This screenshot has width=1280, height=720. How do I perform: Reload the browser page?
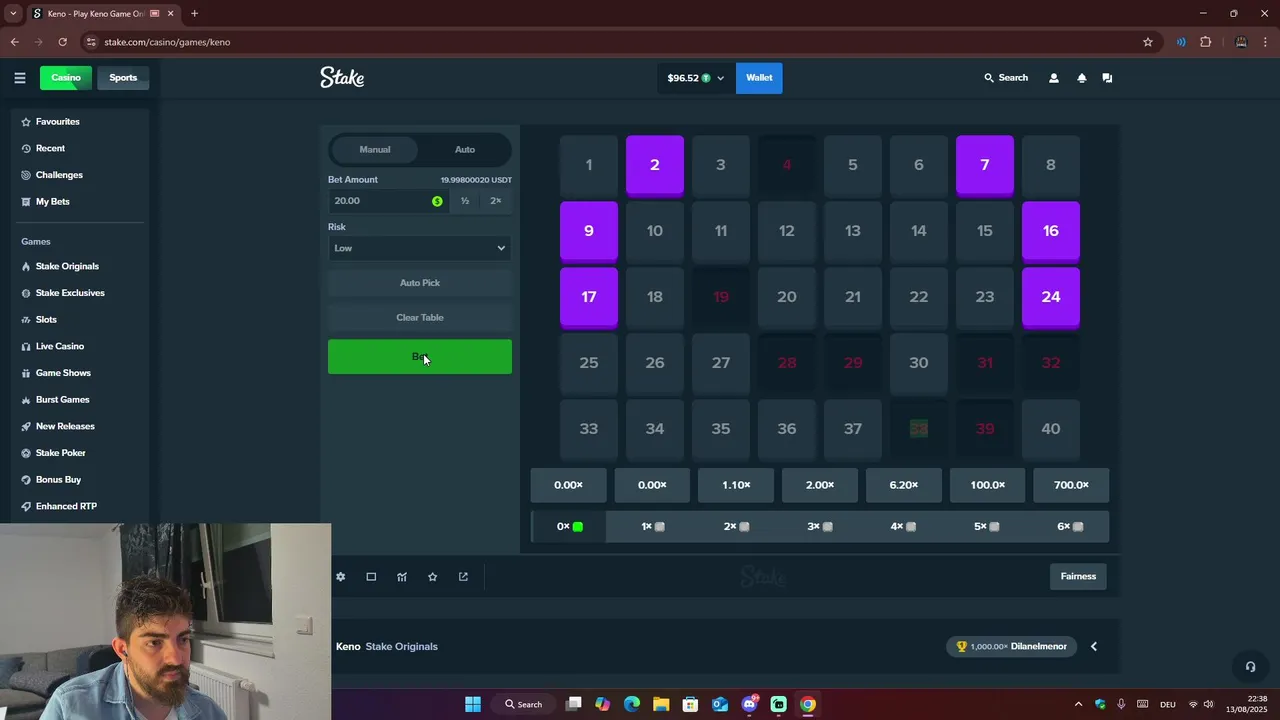click(62, 42)
